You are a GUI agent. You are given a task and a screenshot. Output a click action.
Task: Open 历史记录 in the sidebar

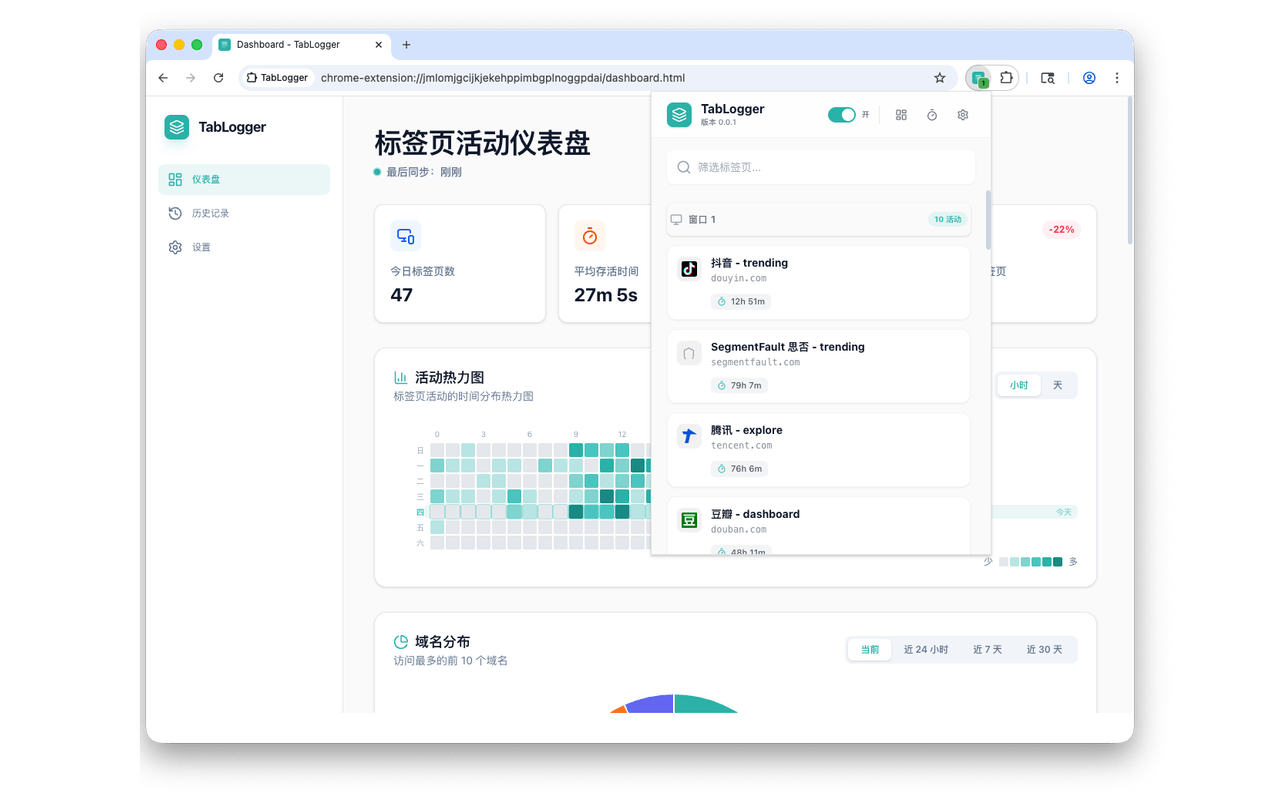click(210, 213)
